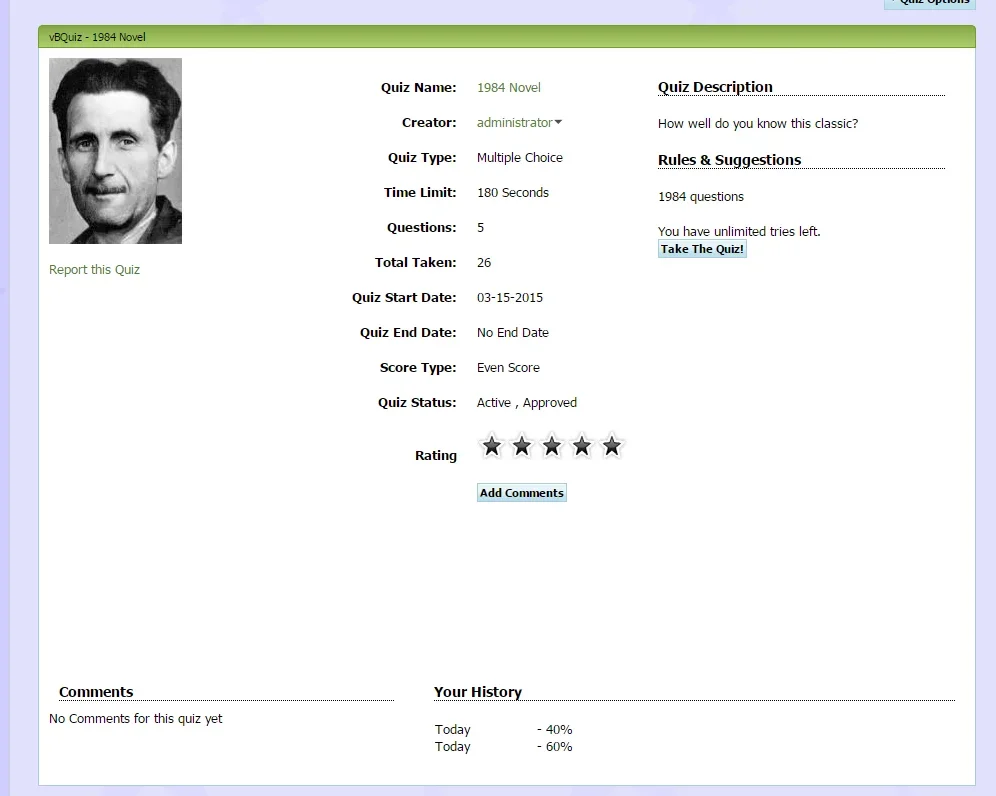Screen dimensions: 996x796
Task: Click the vBQuiz - 1984 Novel header title
Action: (97, 37)
